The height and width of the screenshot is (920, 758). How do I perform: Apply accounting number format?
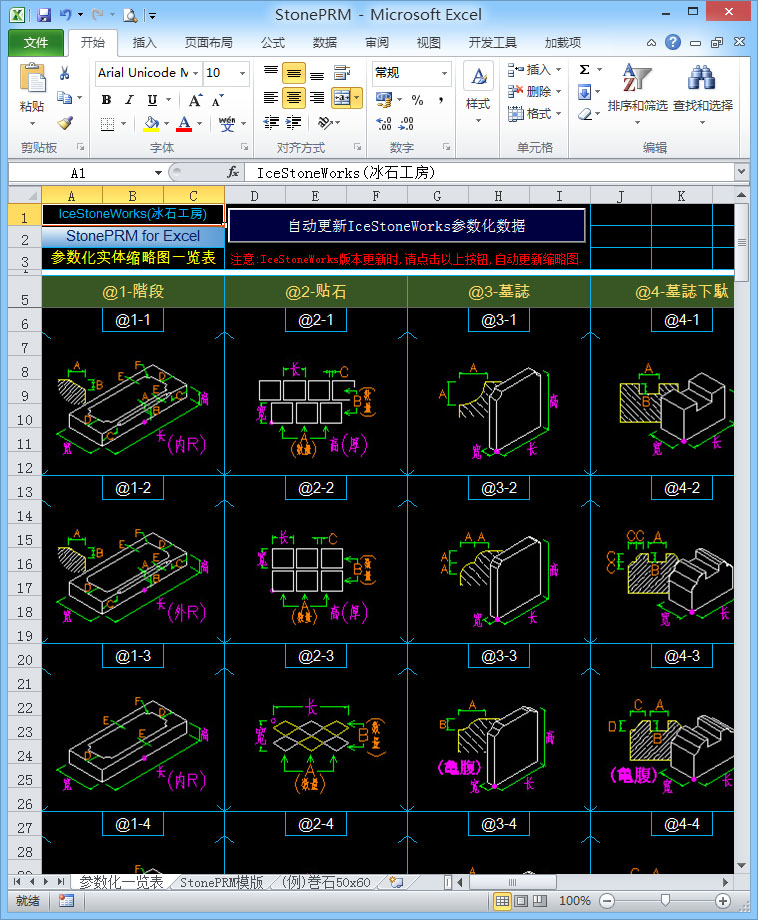[x=384, y=100]
